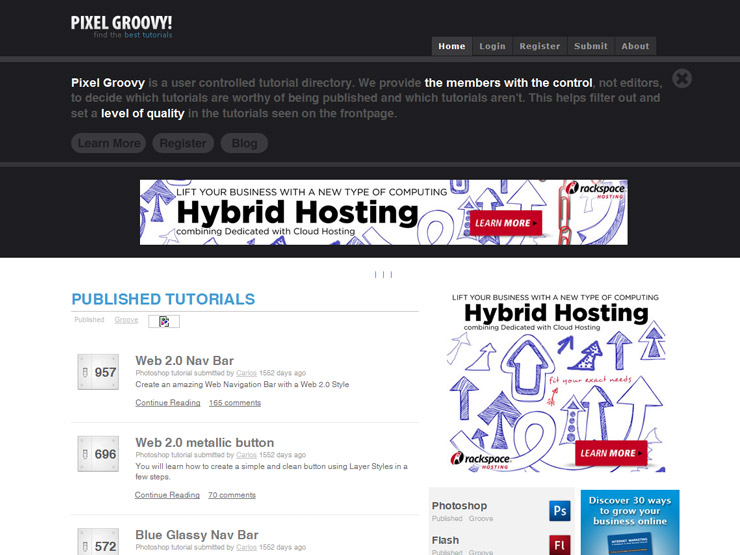Viewport: 740px width, 555px height.
Task: Continue Reading for Web 2.0 metallic button
Action: 167,495
